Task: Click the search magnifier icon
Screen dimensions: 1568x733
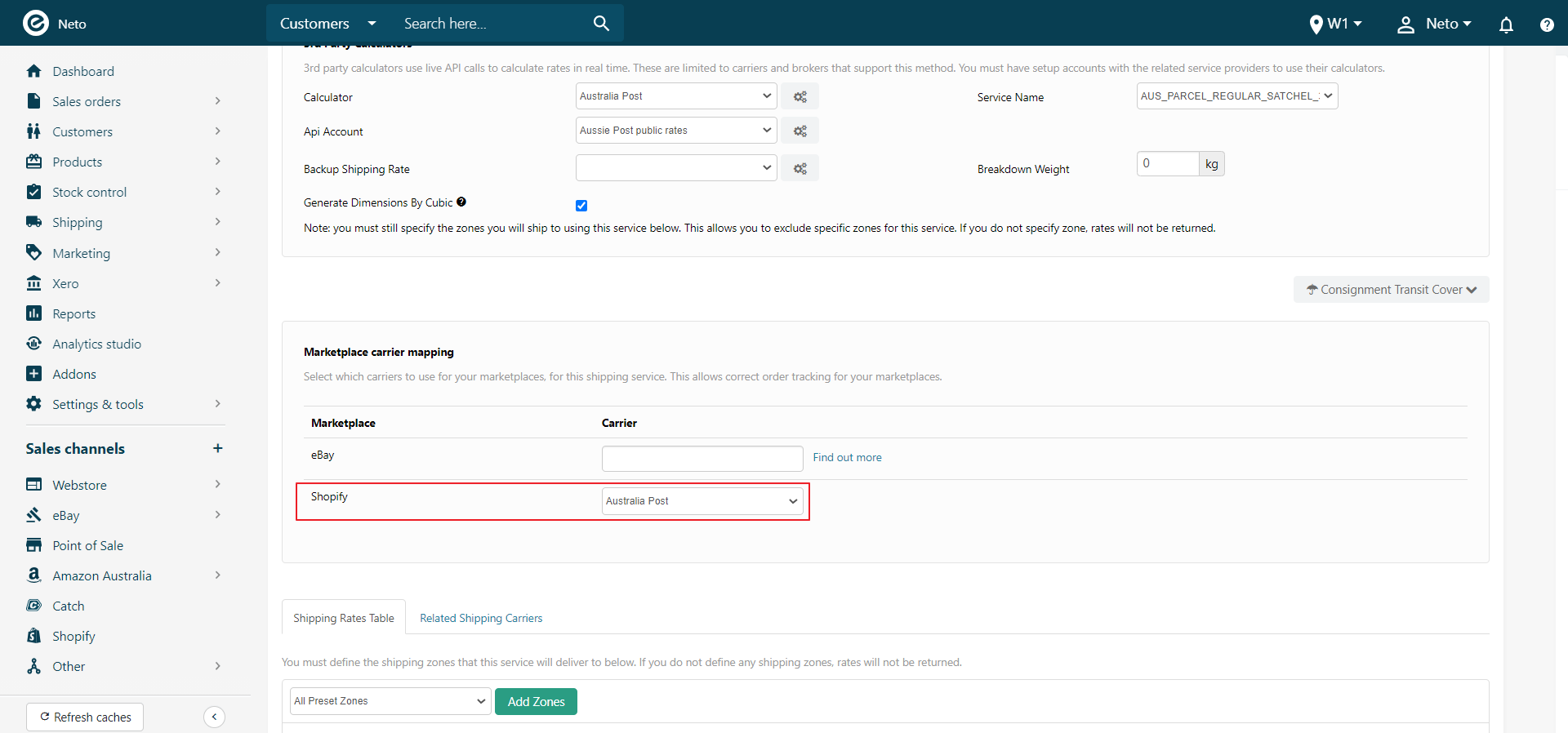Action: tap(601, 24)
